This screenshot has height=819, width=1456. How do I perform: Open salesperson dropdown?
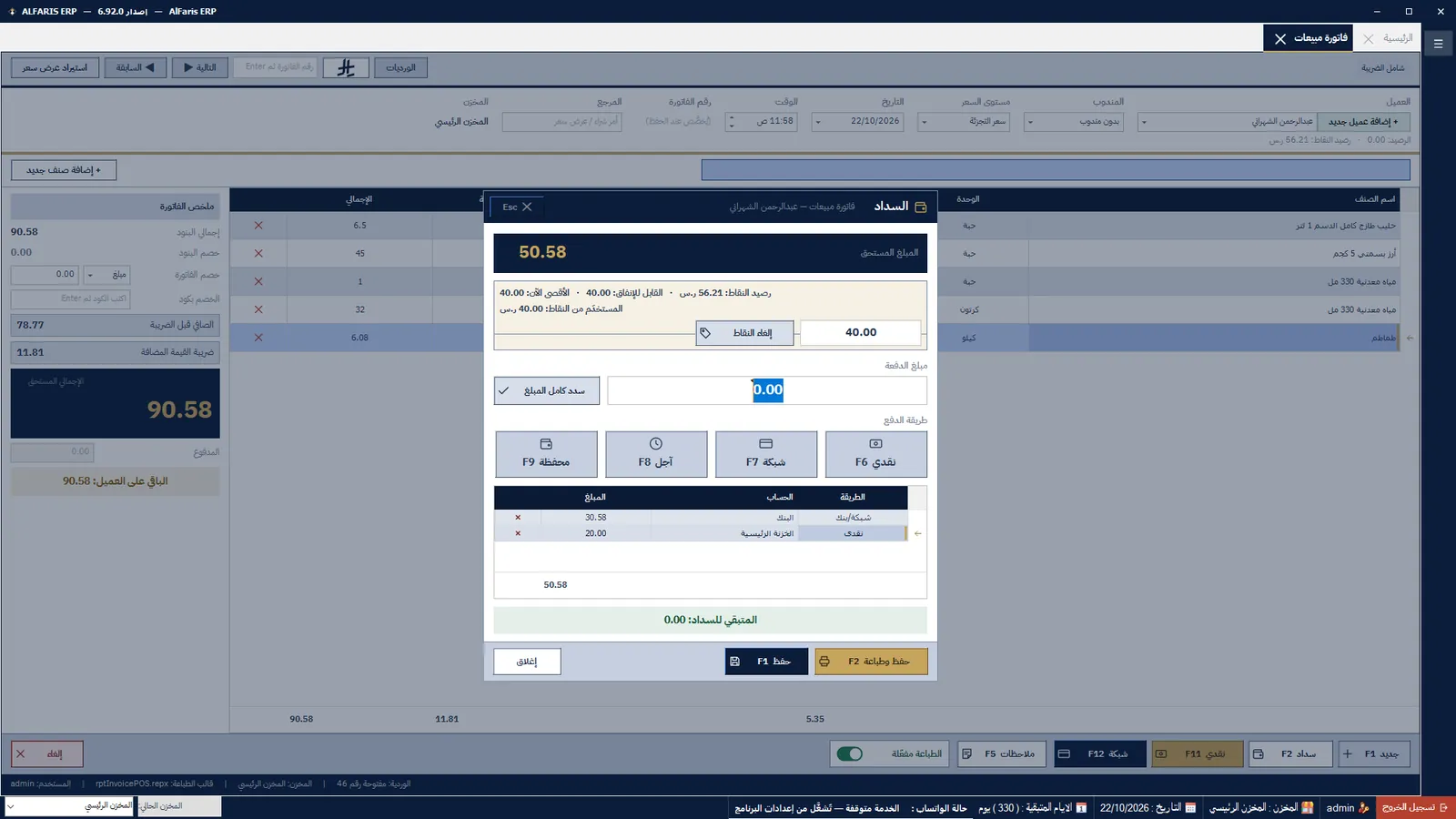point(1030,122)
